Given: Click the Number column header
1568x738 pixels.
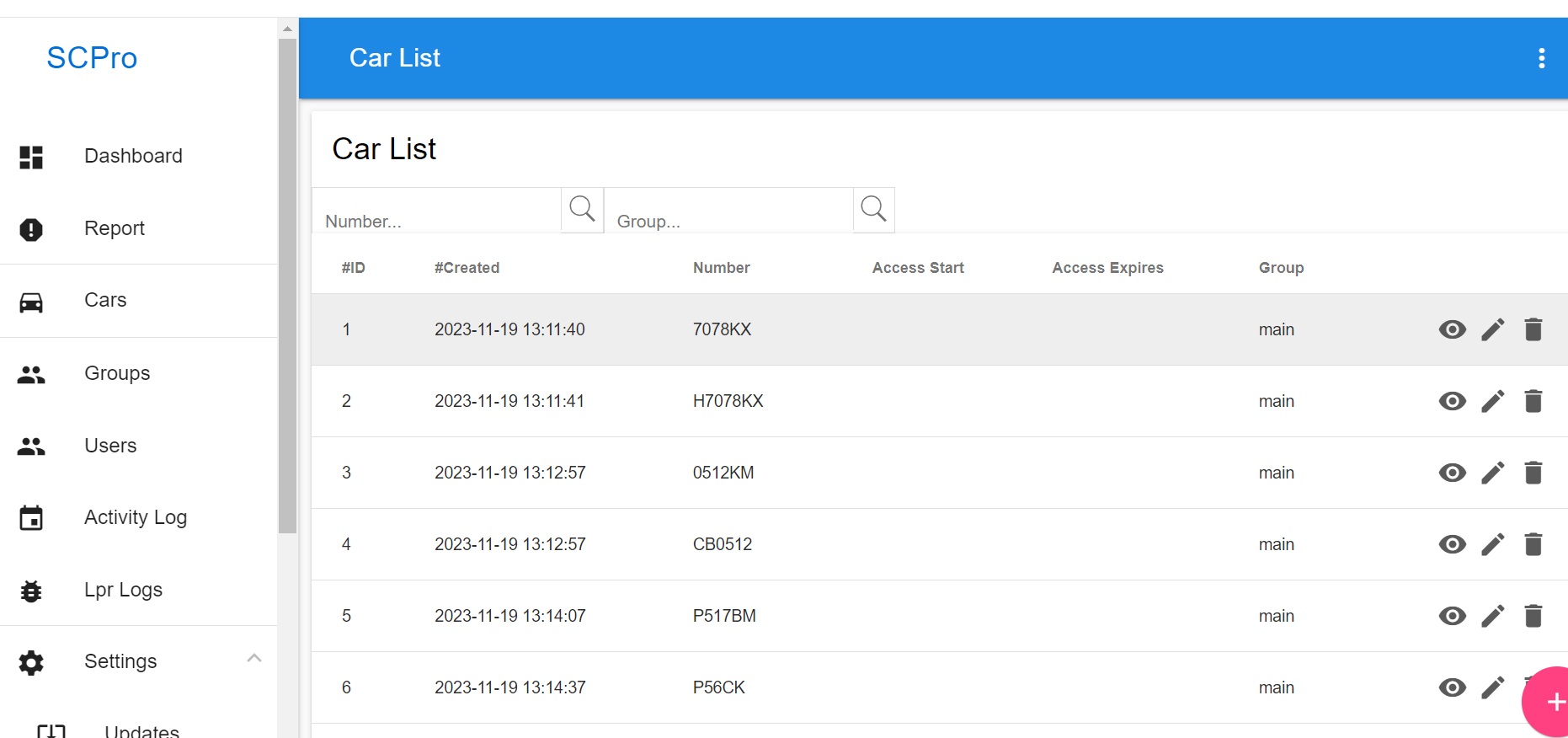Looking at the screenshot, I should 721,268.
